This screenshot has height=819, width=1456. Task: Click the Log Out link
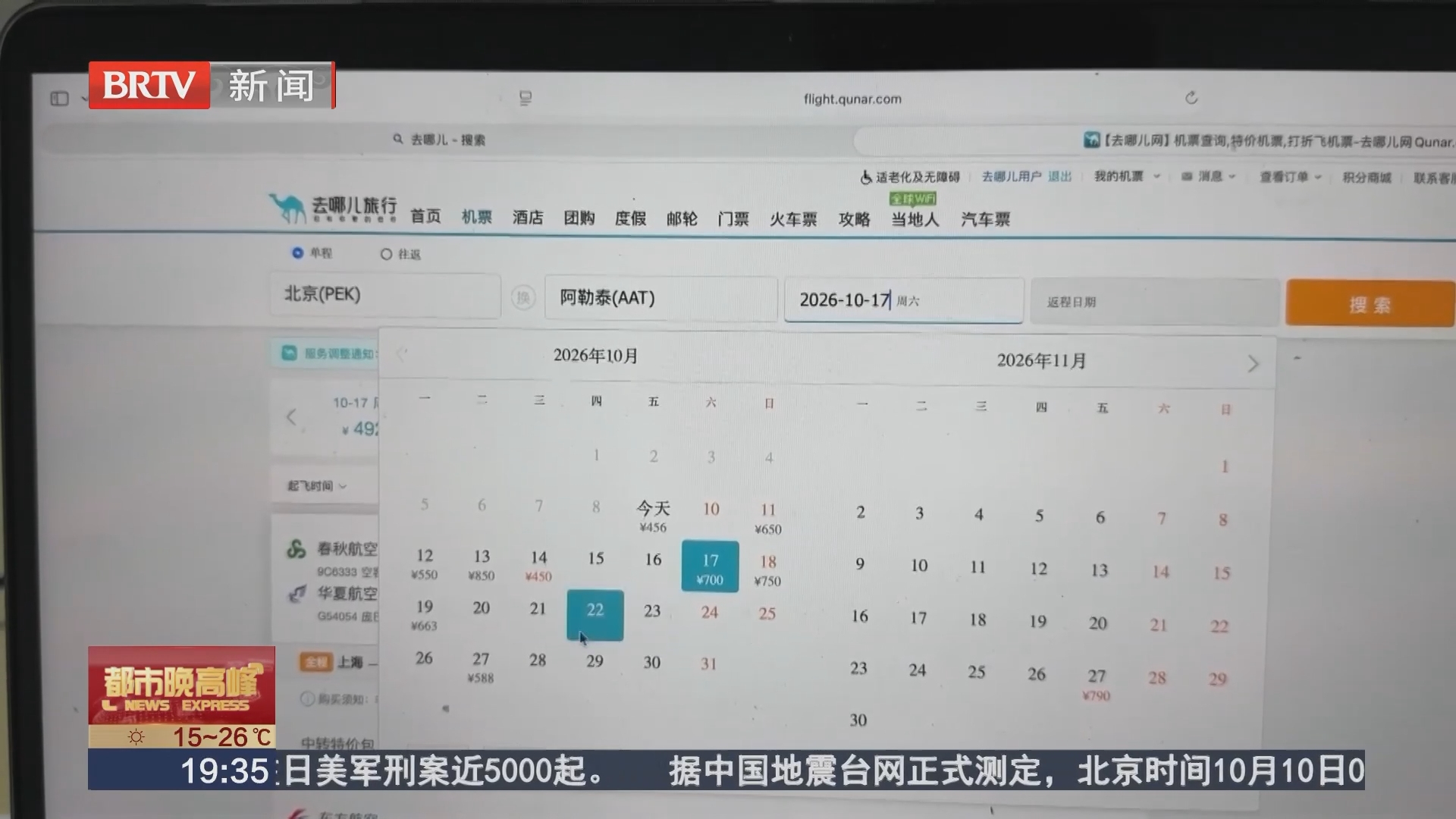(x=1059, y=177)
